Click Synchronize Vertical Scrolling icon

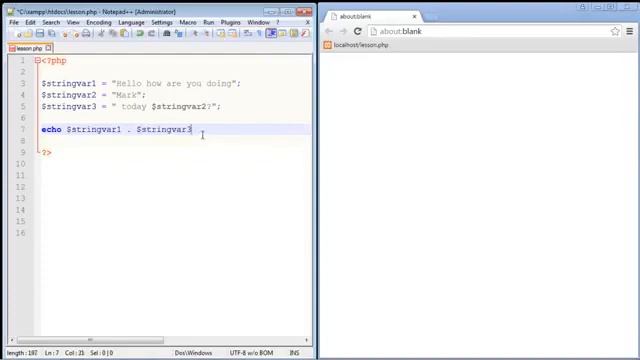click(x=221, y=34)
